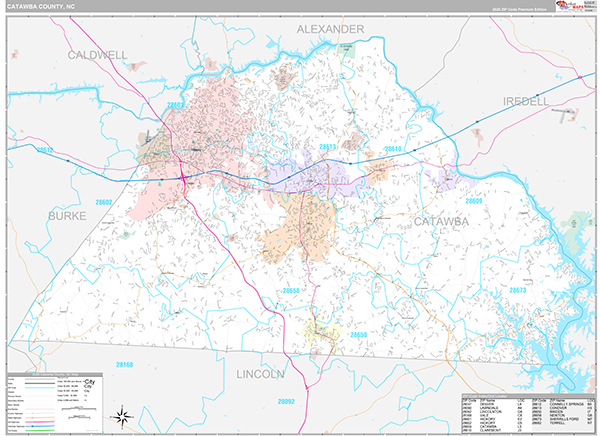Viewport: 600px width, 436px height.
Task: Select the ALEXANDER county label
Action: pyautogui.click(x=330, y=29)
